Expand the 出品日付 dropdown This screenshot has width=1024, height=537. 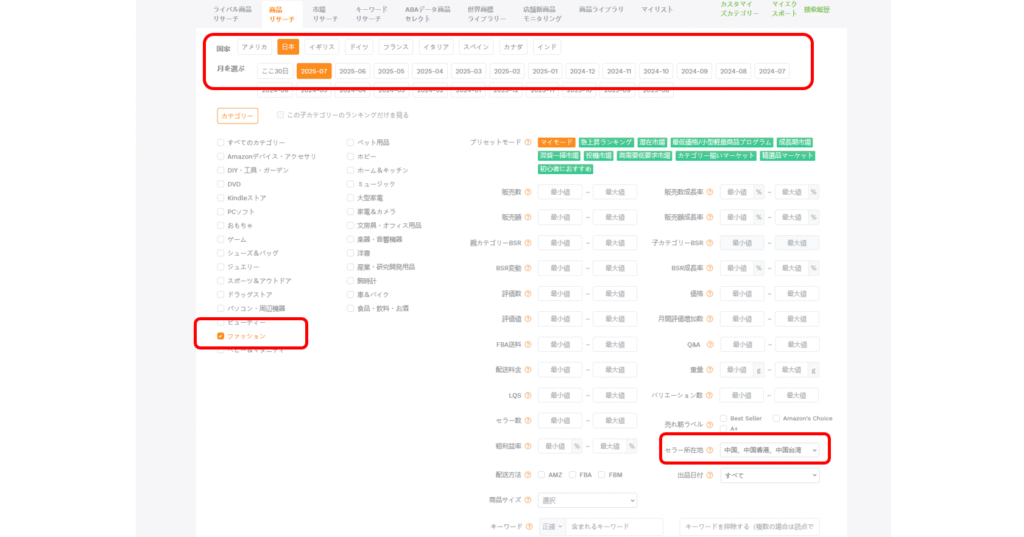pyautogui.click(x=769, y=475)
